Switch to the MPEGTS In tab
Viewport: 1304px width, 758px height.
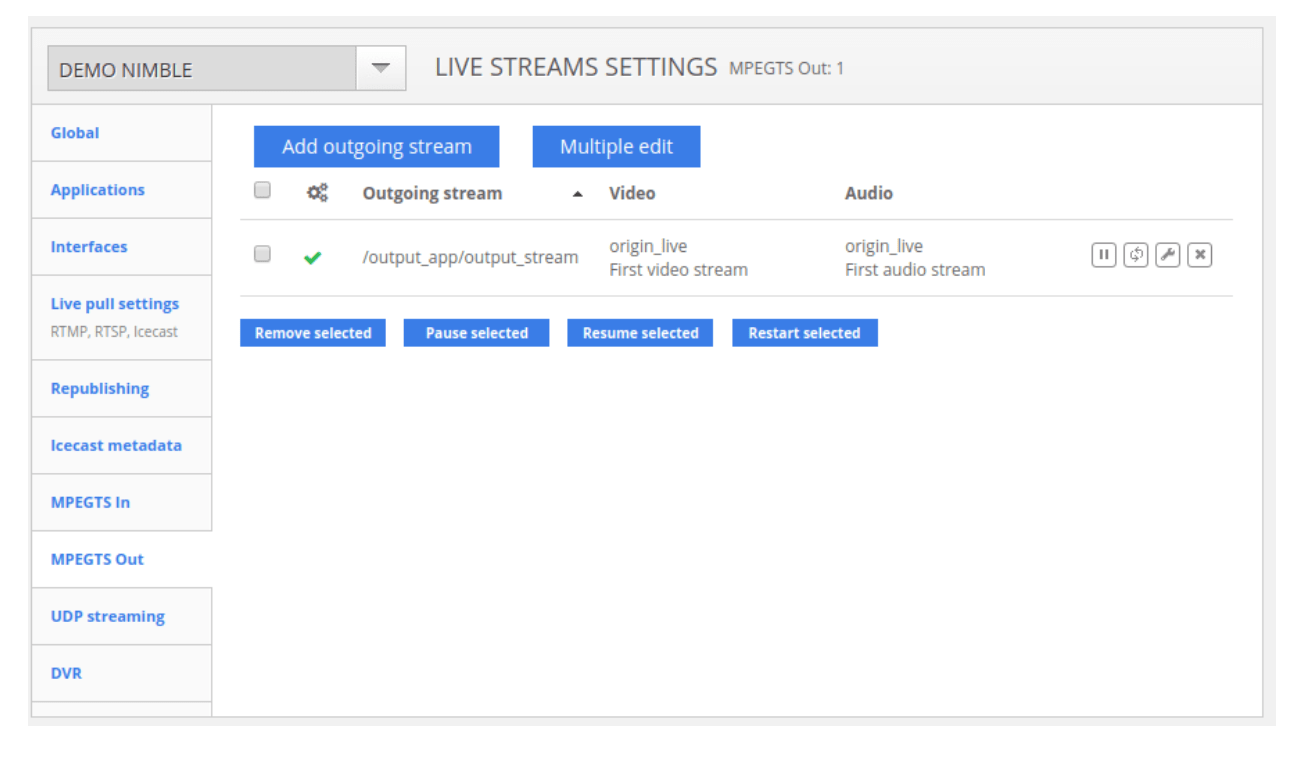(x=90, y=502)
